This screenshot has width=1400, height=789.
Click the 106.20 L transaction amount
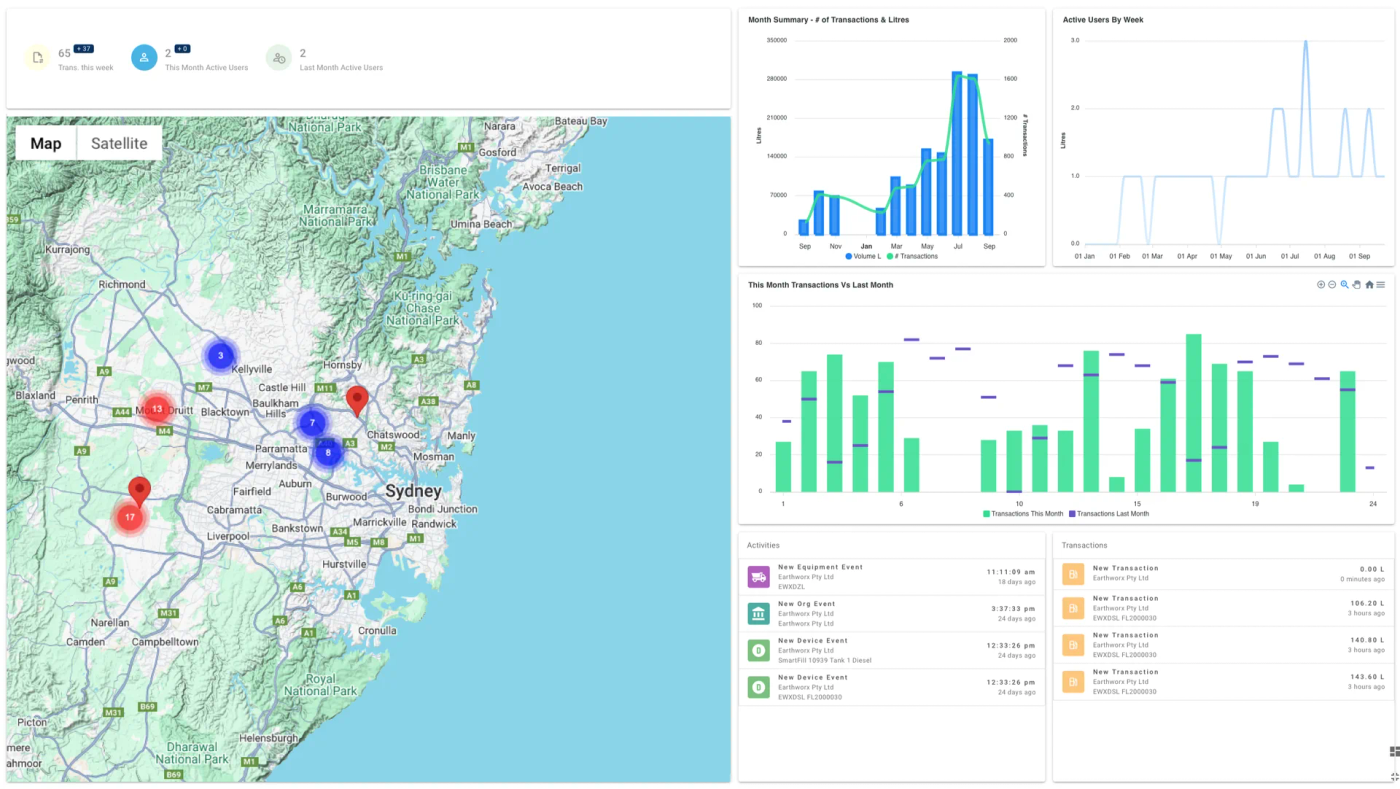tap(1367, 603)
